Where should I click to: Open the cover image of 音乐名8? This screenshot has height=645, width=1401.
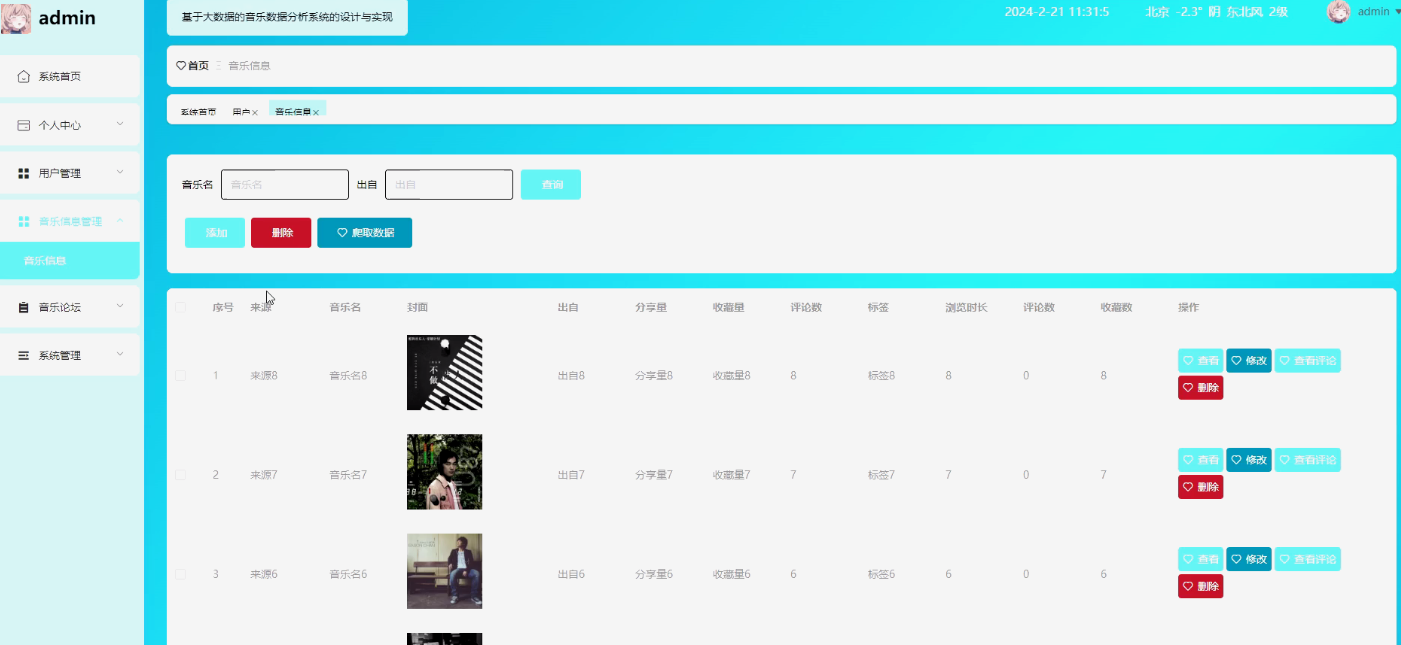(444, 372)
